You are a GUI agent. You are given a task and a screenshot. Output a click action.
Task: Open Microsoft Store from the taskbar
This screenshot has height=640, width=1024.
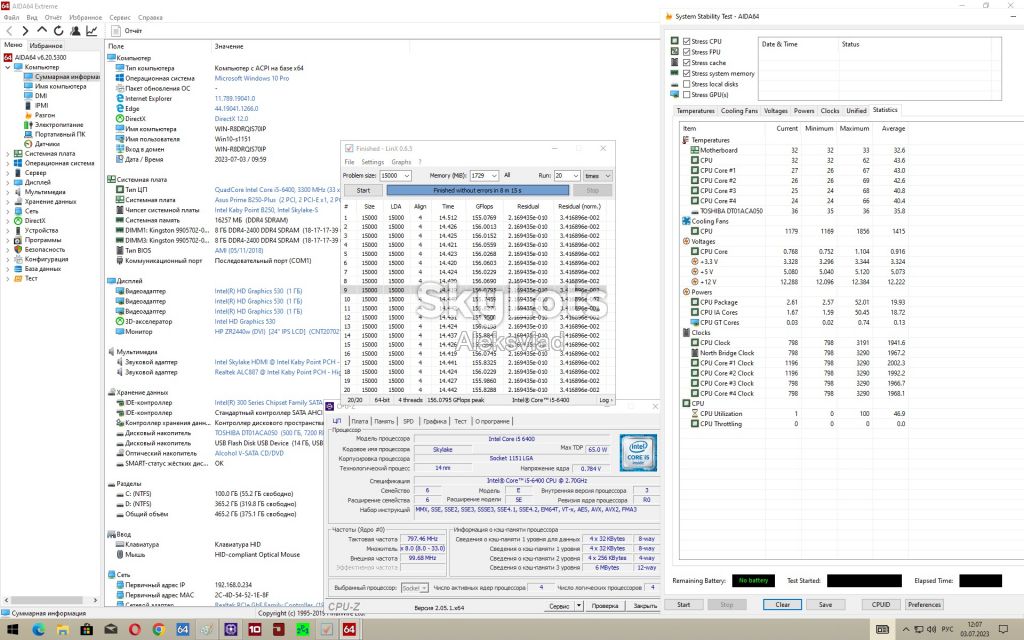[86, 630]
